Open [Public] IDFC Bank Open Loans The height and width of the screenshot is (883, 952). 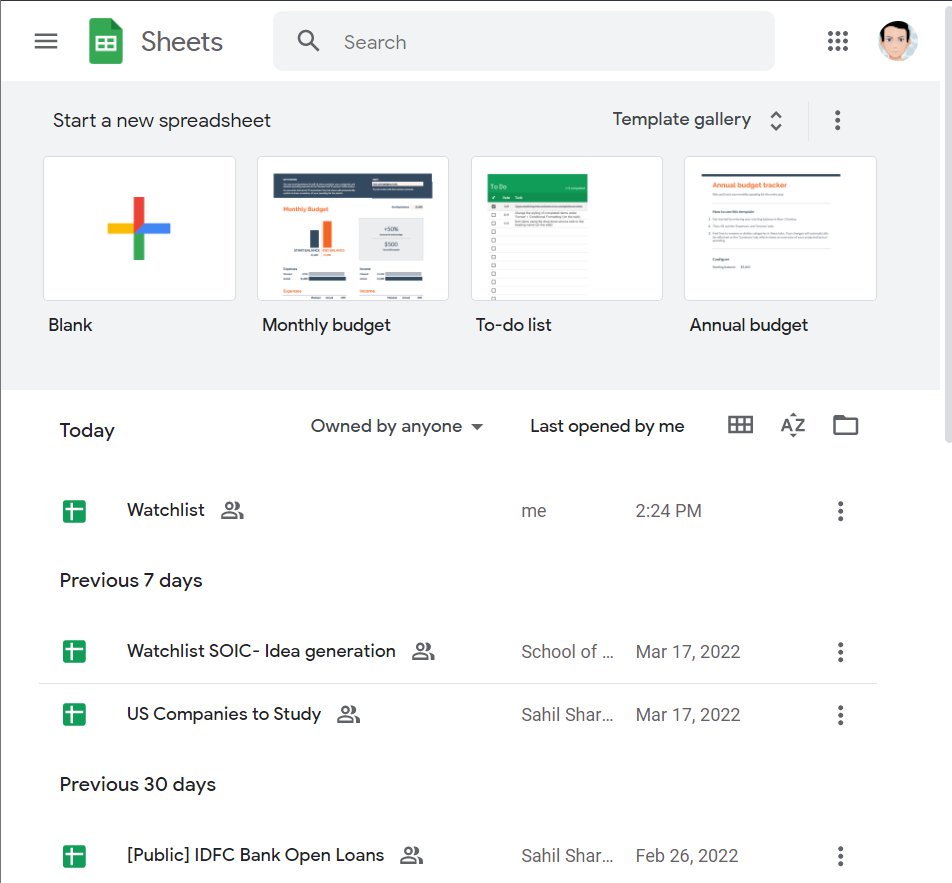click(x=255, y=855)
